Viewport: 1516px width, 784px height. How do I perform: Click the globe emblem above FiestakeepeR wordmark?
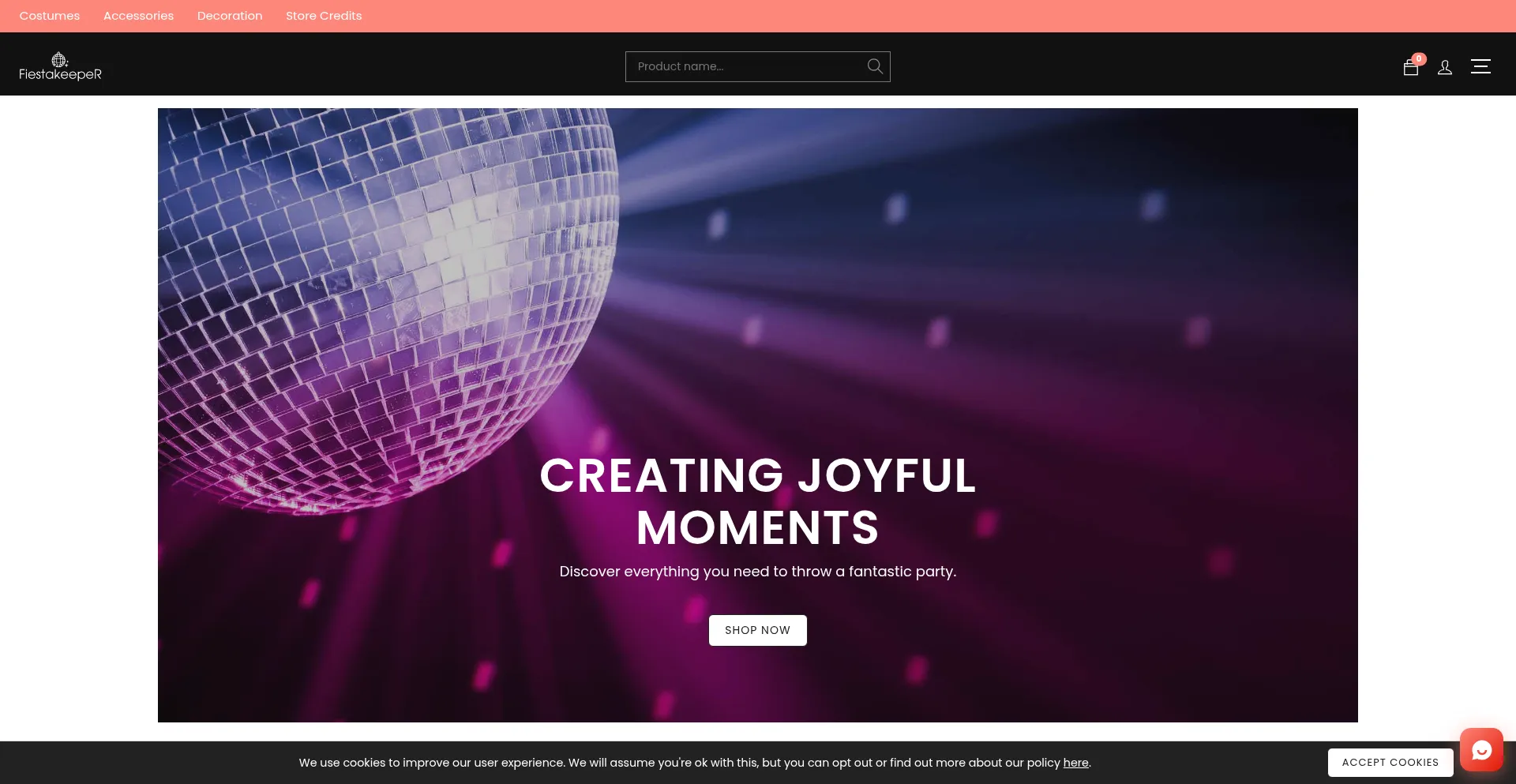tap(59, 60)
